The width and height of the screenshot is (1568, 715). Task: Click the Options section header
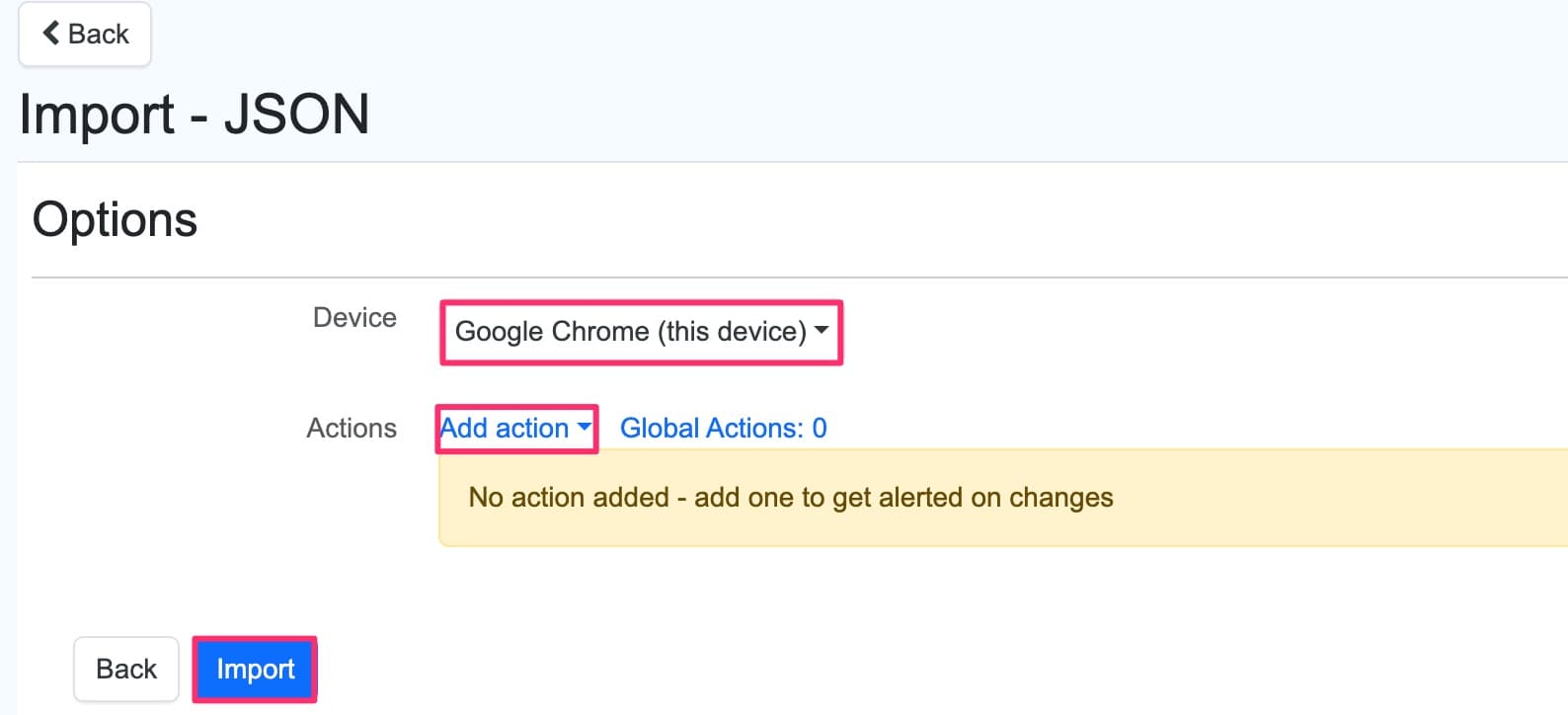pos(114,218)
